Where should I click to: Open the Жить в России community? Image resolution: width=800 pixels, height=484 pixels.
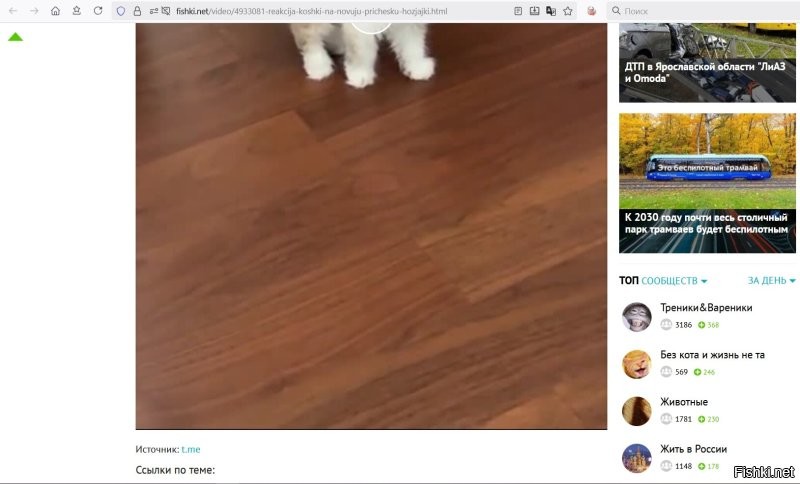pyautogui.click(x=693, y=449)
